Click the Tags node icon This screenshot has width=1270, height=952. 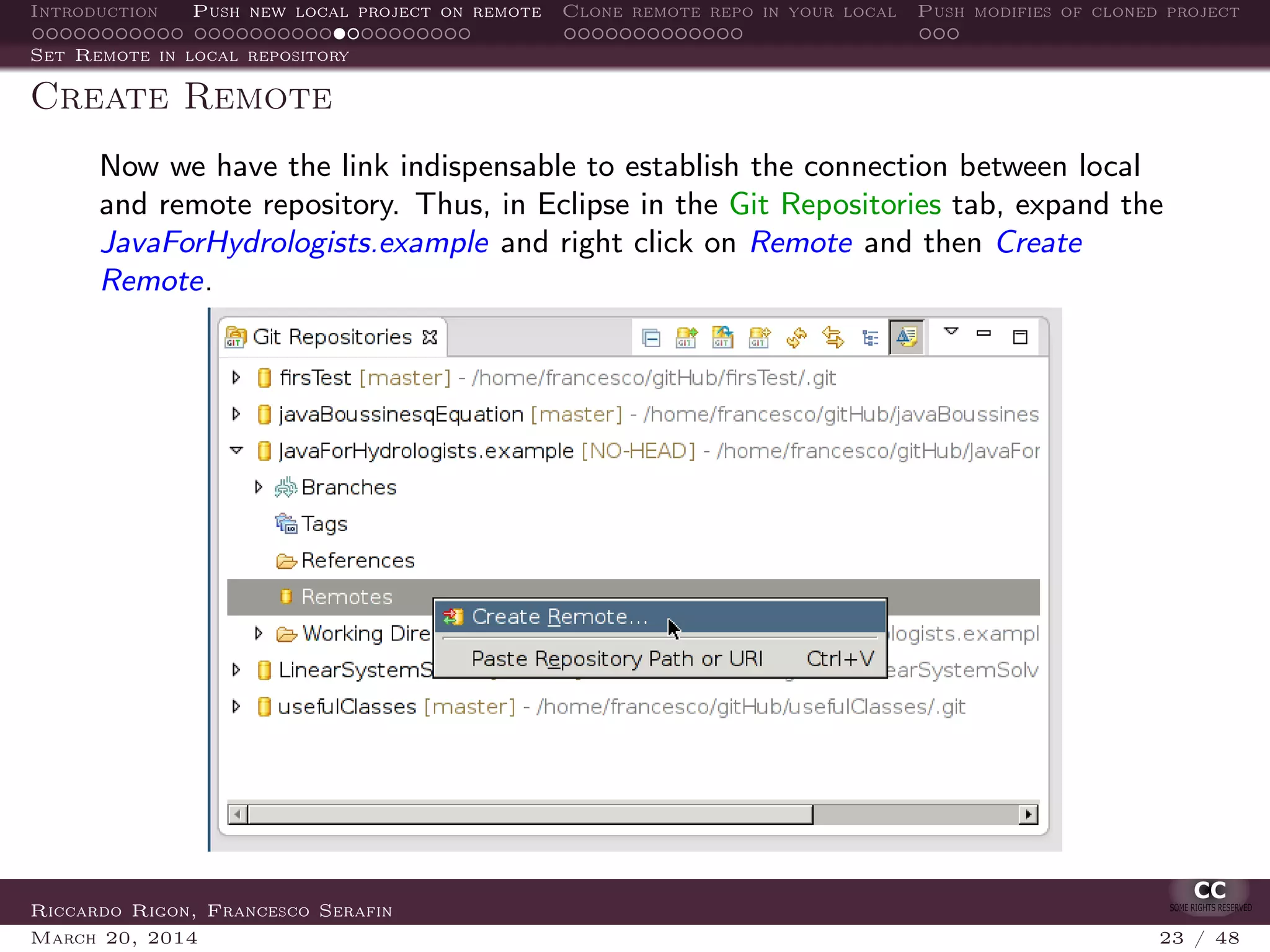pos(286,524)
